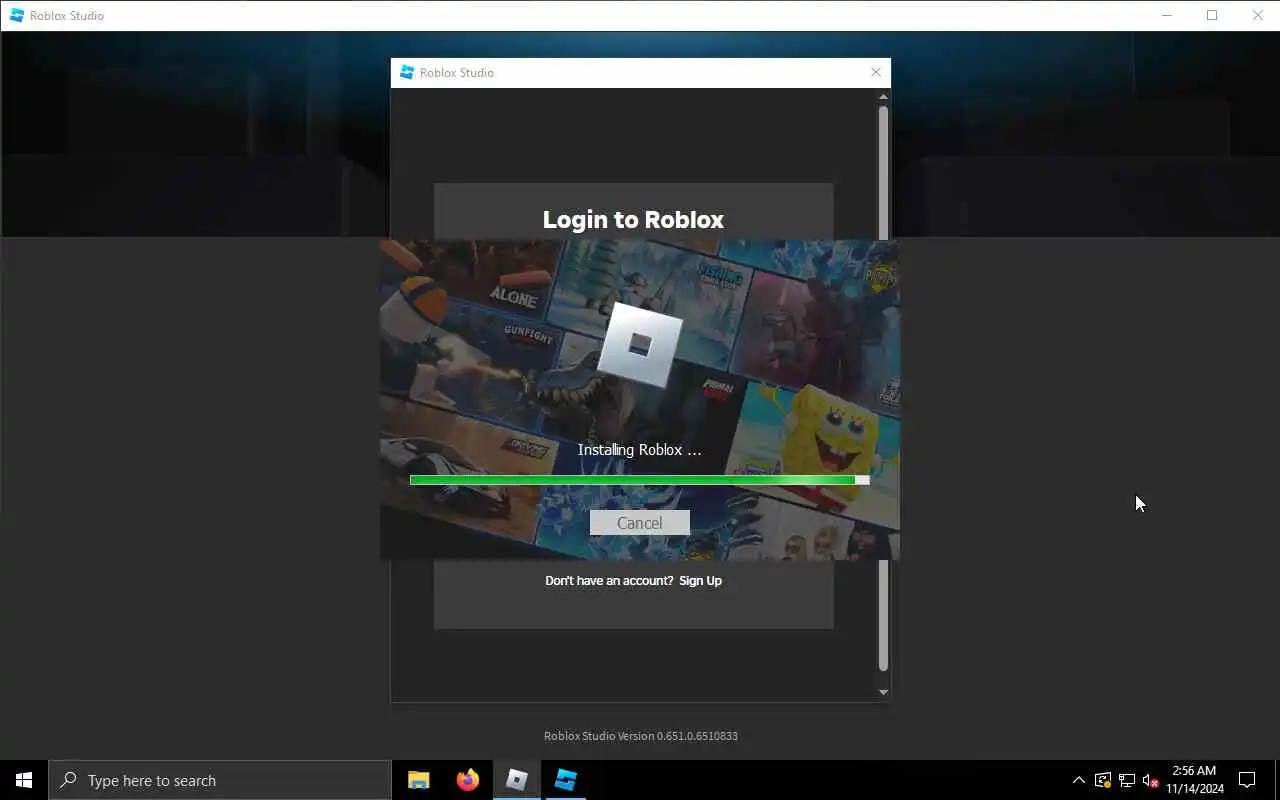Click the Roblox Studio icon in main title bar
The width and height of the screenshot is (1280, 800).
17,15
